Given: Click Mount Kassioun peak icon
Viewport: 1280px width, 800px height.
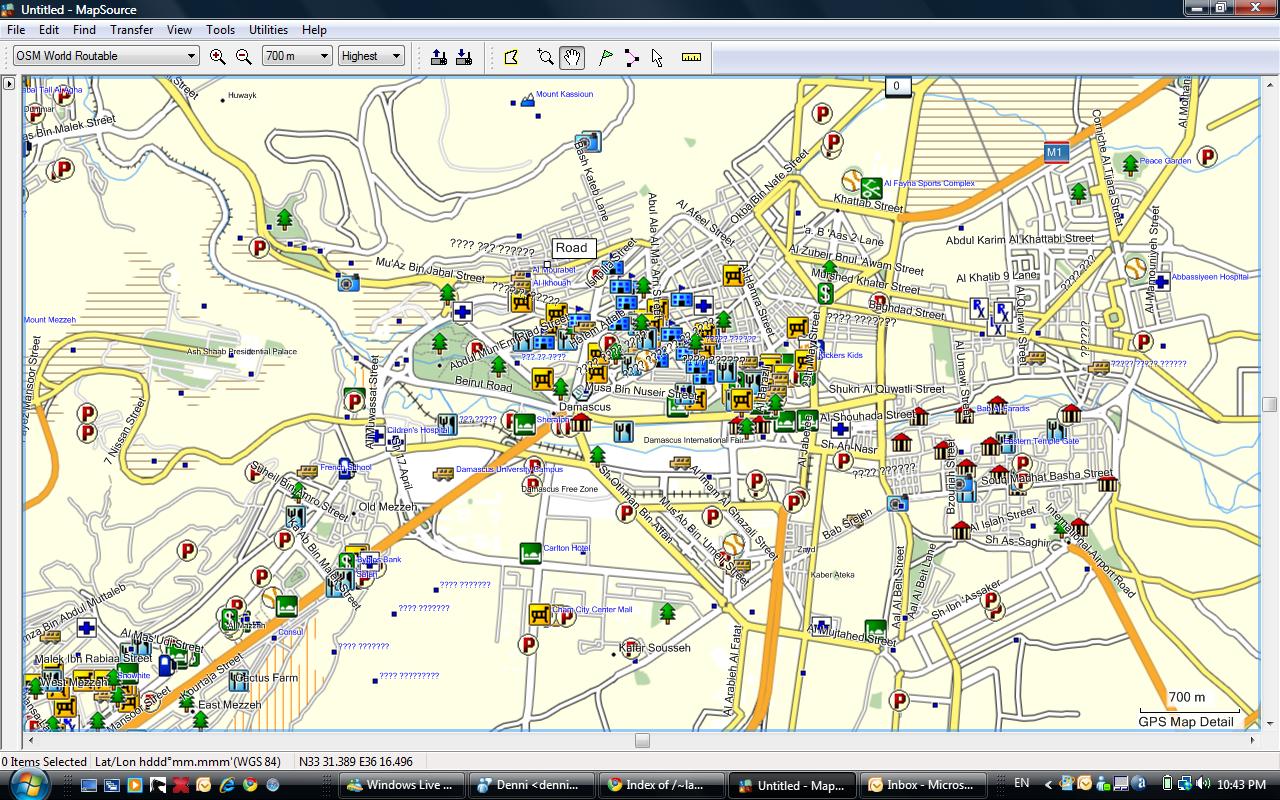Looking at the screenshot, I should point(527,100).
